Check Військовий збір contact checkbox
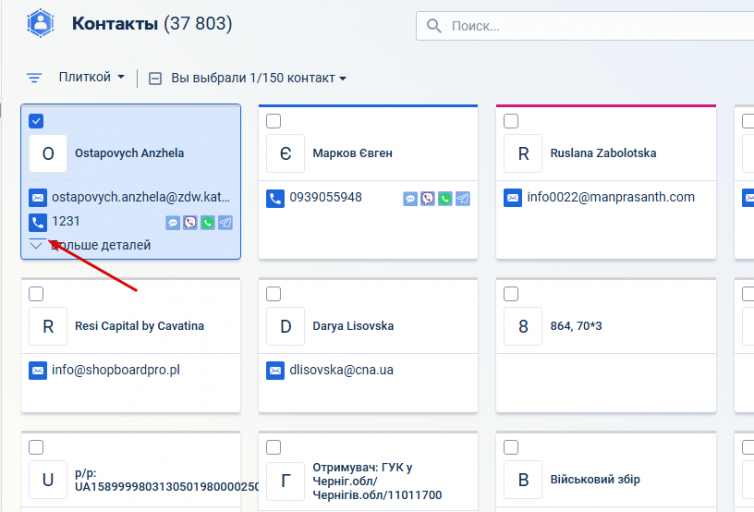Screen dimensions: 754x512 coord(511,448)
